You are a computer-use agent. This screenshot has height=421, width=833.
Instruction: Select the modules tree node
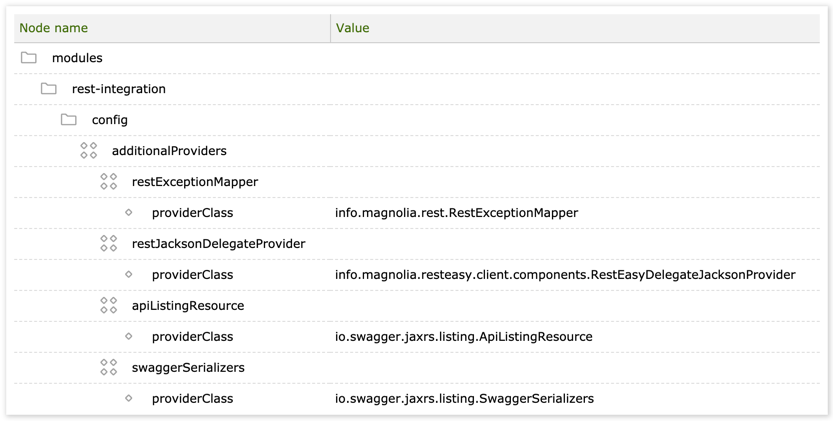(x=77, y=58)
